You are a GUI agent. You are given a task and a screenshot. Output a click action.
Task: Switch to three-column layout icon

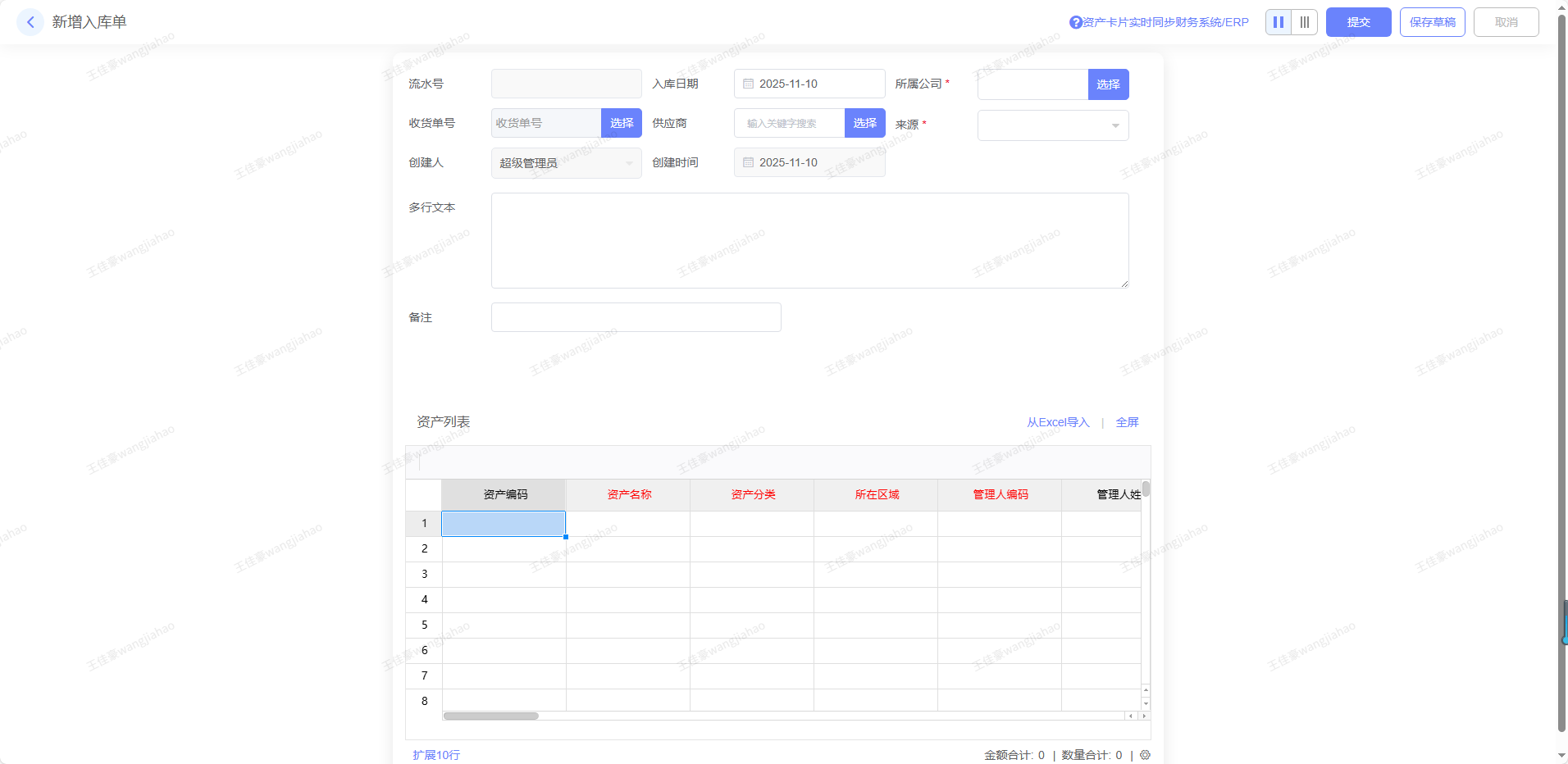pyautogui.click(x=1304, y=22)
